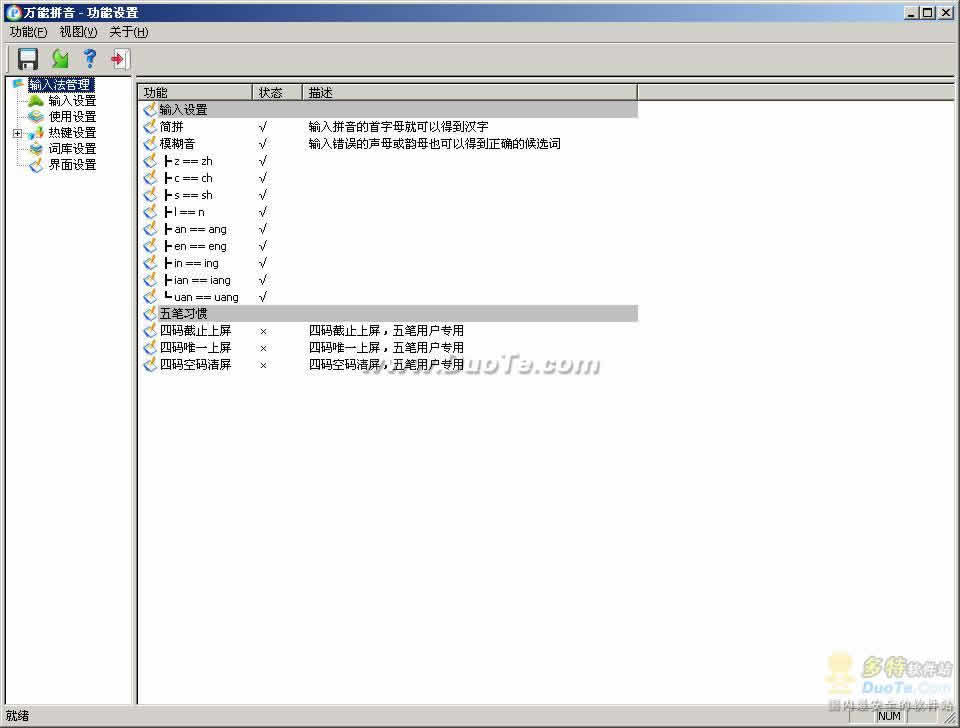Toggle the in == ing status checkmark
This screenshot has height=728, width=960.
(263, 263)
